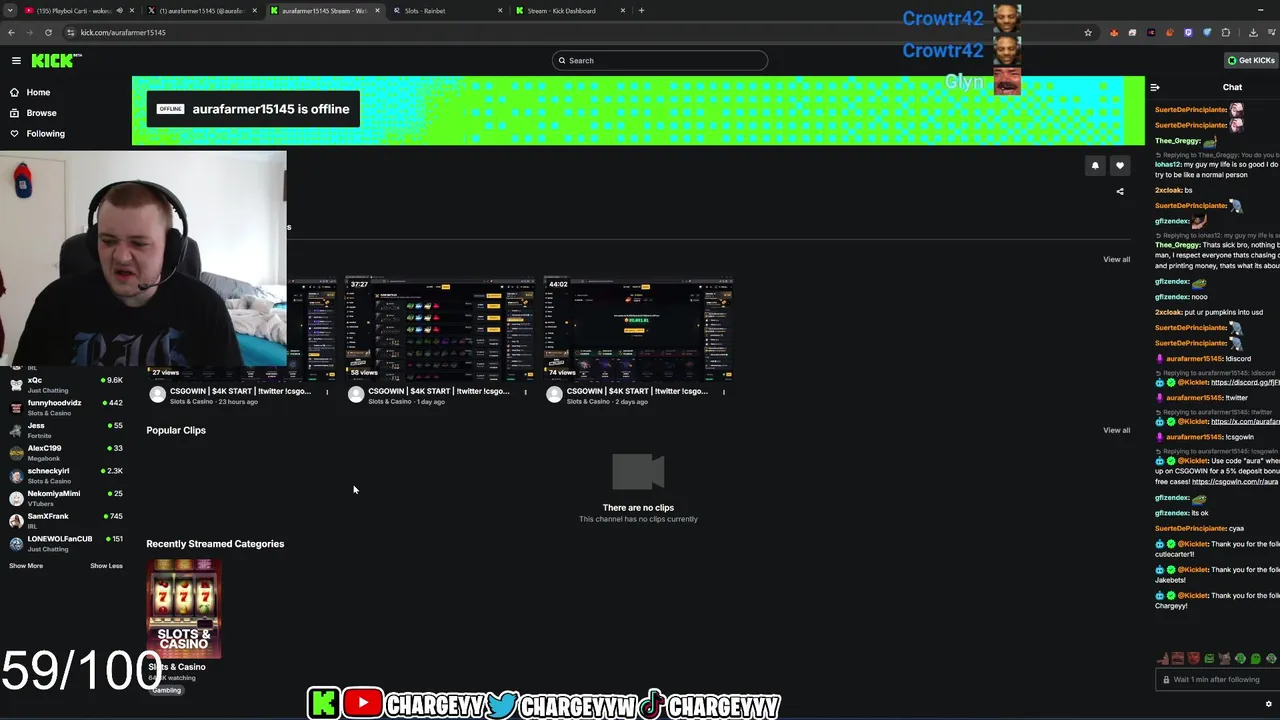Open video title posted 23 hours ago
Screen dimensions: 1280x720
241,391
